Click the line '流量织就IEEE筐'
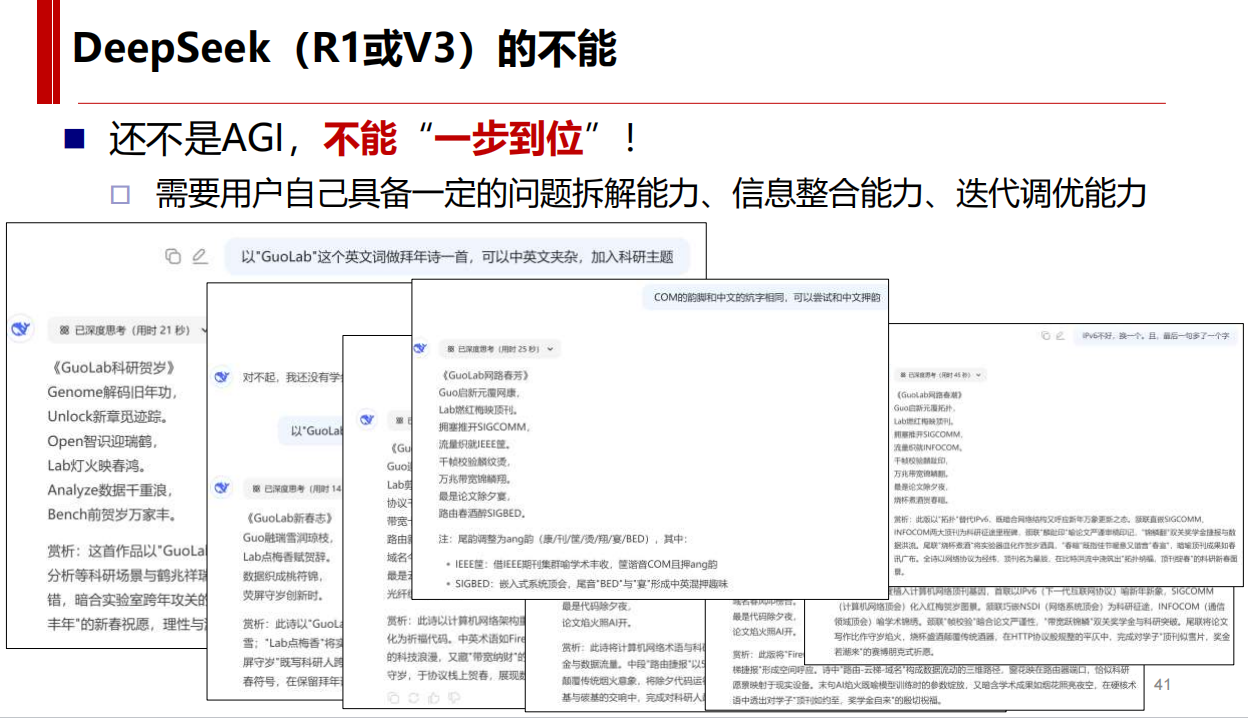The height and width of the screenshot is (718, 1248). [x=476, y=445]
